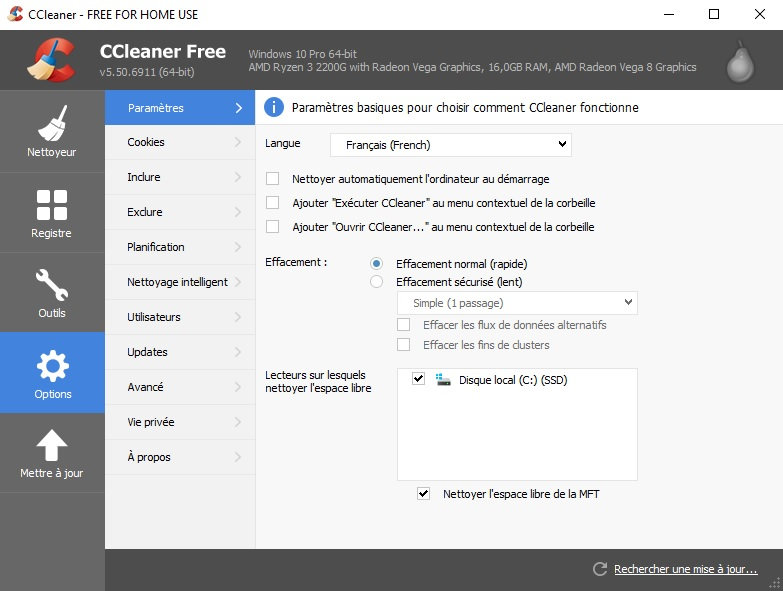Uncheck Nettoyer l'espace libre de la MFT
Image resolution: width=783 pixels, height=591 pixels.
tap(424, 494)
